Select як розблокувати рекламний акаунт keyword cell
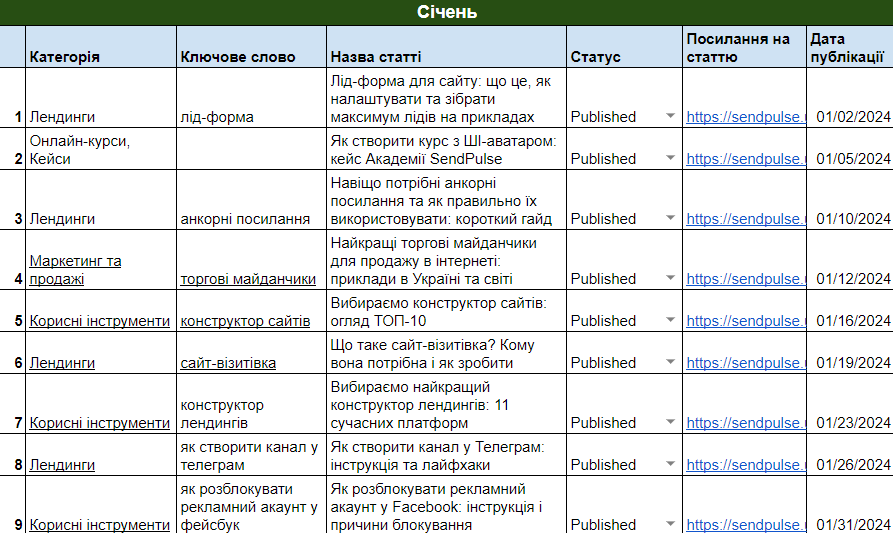The image size is (893, 533). pos(251,505)
